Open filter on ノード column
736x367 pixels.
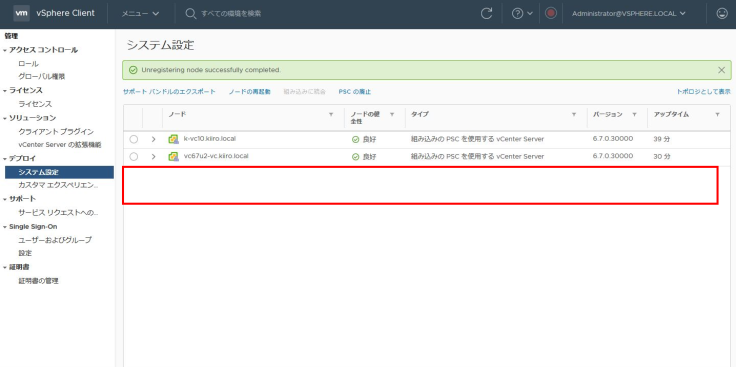[331, 115]
